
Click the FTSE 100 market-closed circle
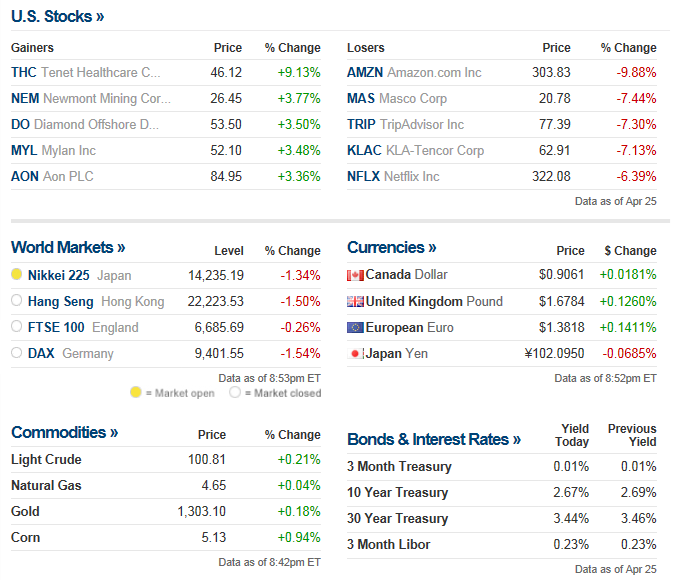17,327
